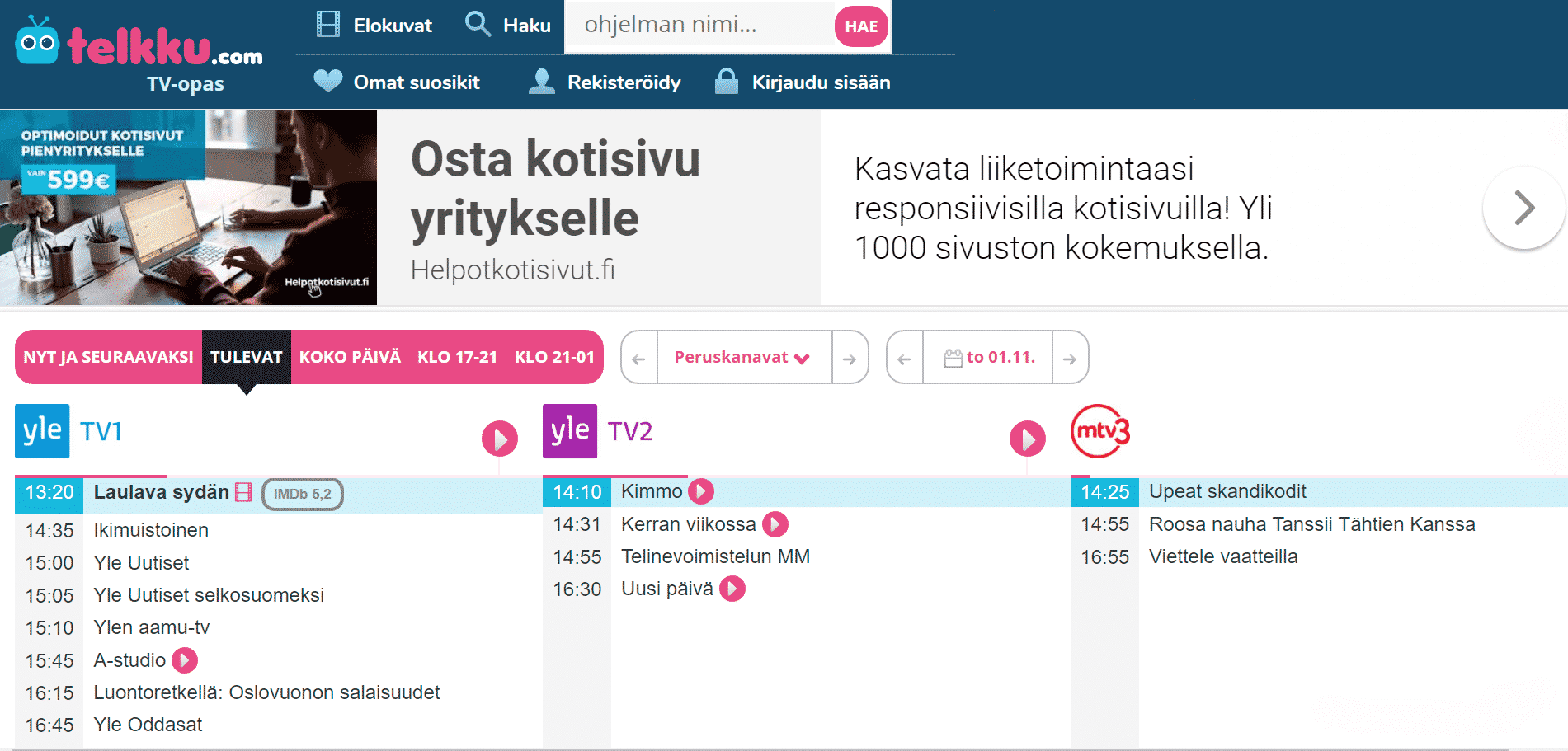Play Kerran viikossa programme
Viewport: 1568px width, 751px height.
(x=775, y=524)
